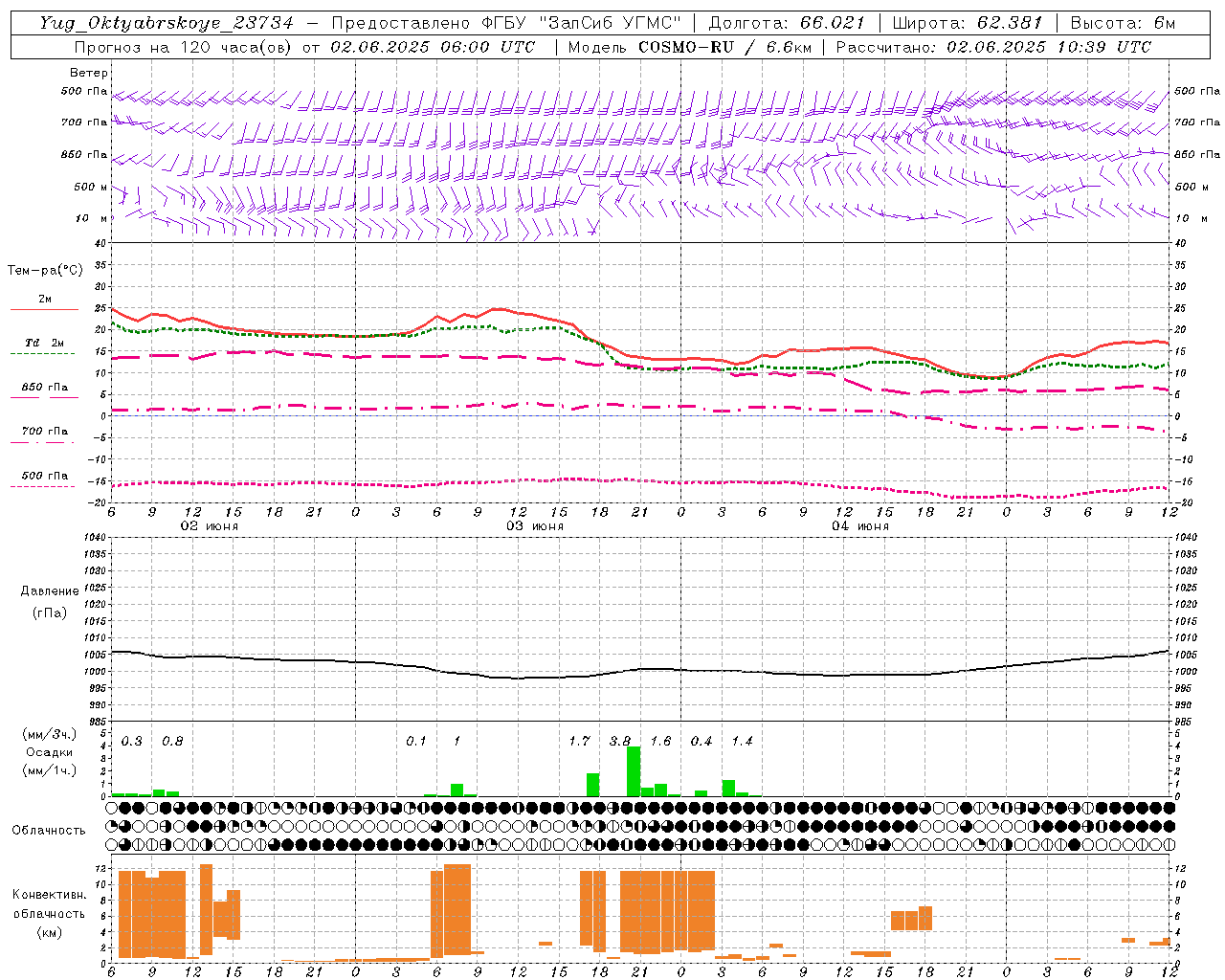Click the 3.8 precipitation total value
The image size is (1225, 980).
pyautogui.click(x=620, y=741)
